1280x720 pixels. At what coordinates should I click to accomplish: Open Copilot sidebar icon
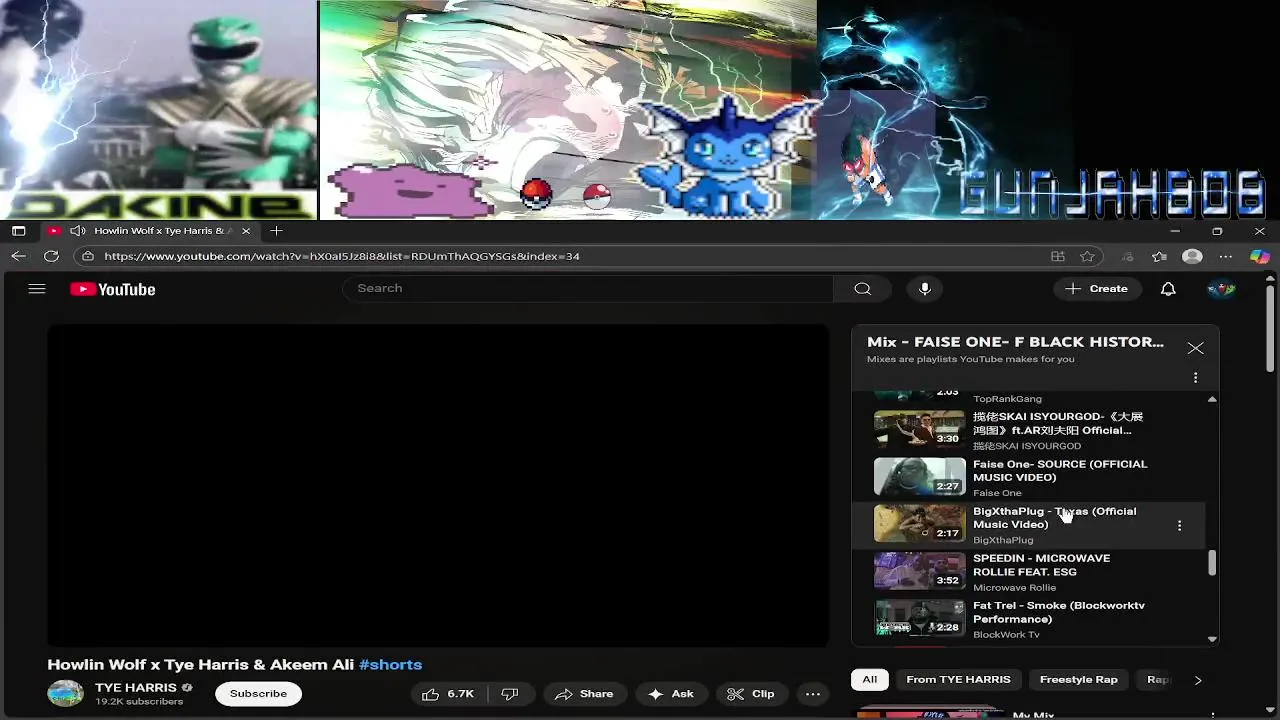[1260, 256]
